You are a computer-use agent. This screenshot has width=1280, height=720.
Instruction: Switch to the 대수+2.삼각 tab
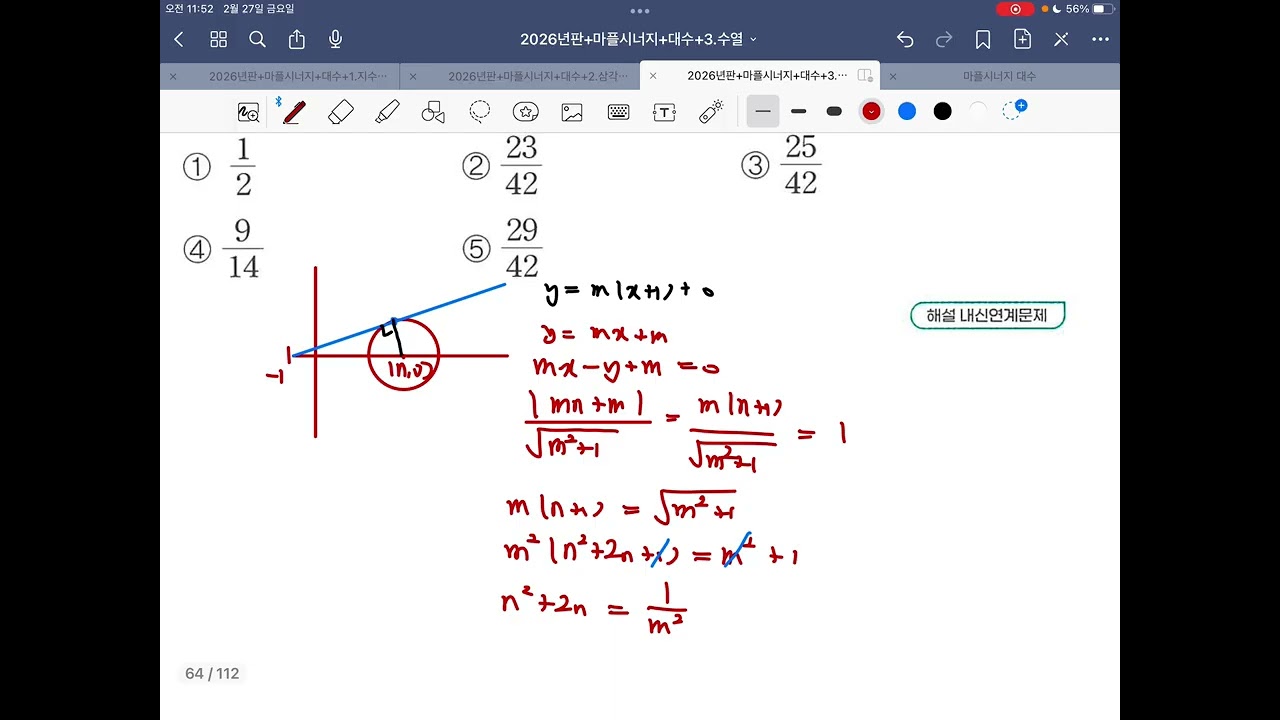pyautogui.click(x=538, y=76)
